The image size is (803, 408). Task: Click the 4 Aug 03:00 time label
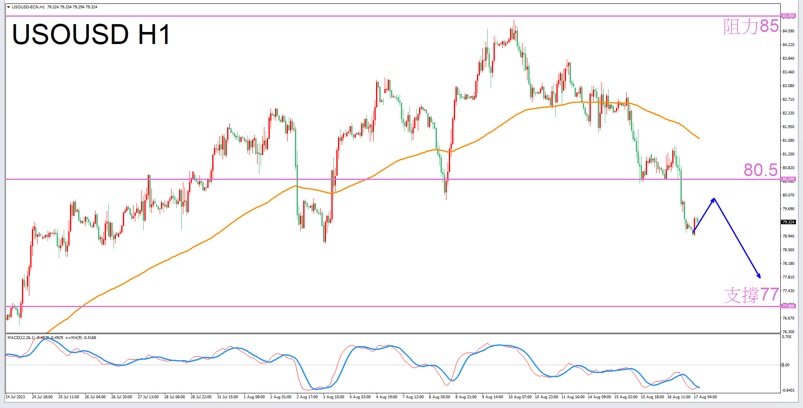[361, 397]
